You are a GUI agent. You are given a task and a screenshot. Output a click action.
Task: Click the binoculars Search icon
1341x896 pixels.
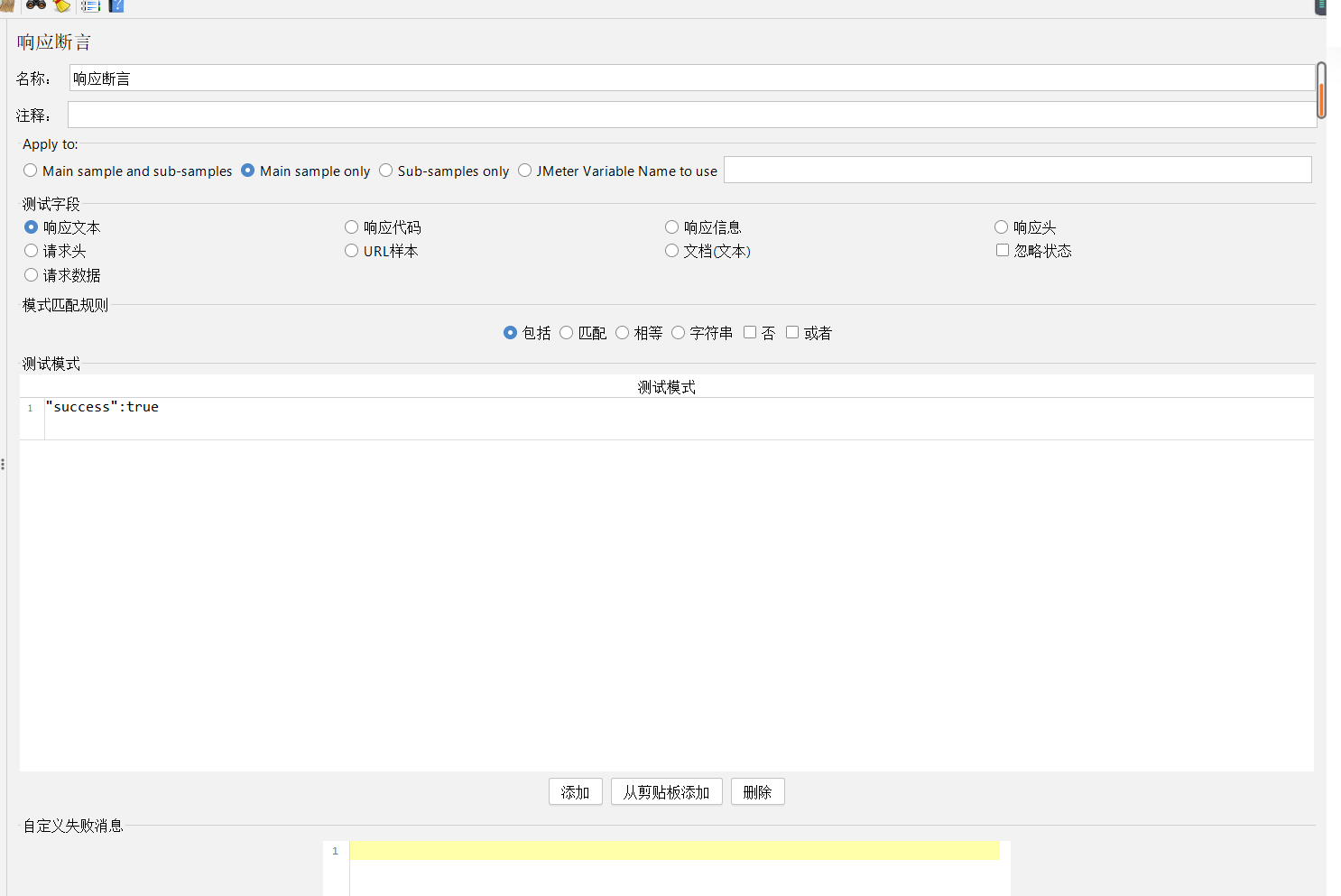click(x=36, y=5)
